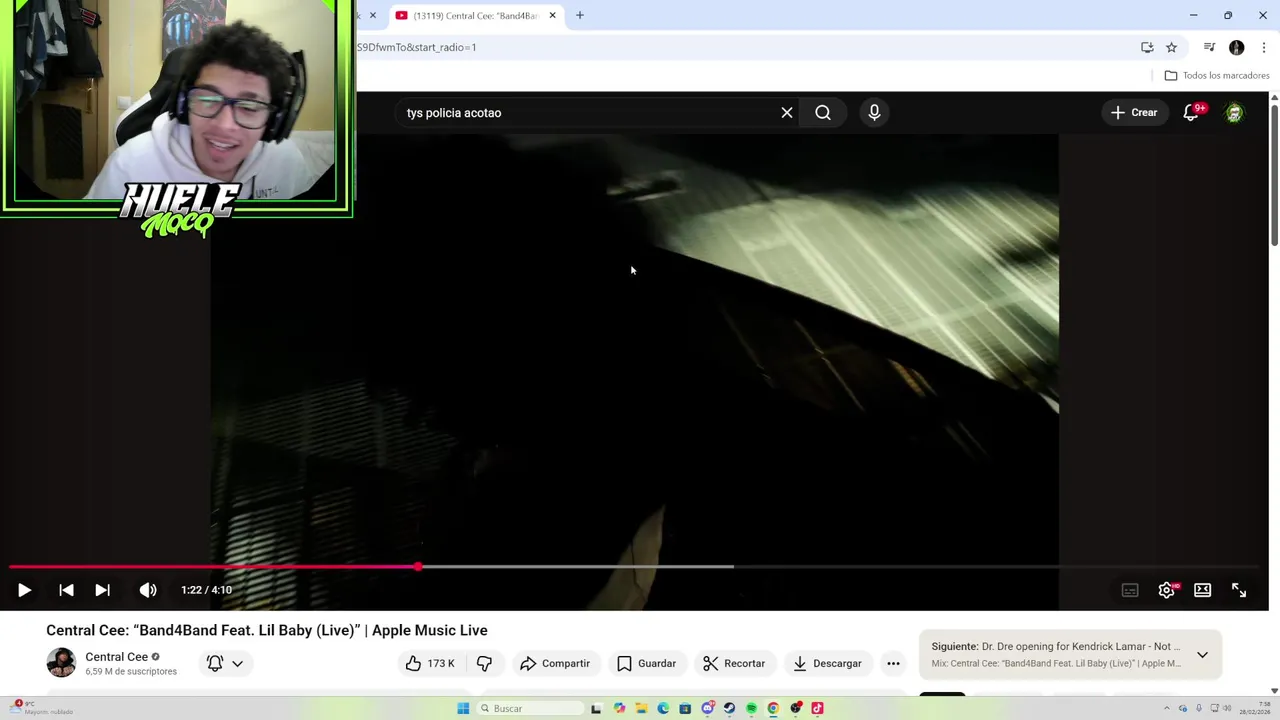Toggle subtitles on the player

tap(1130, 590)
